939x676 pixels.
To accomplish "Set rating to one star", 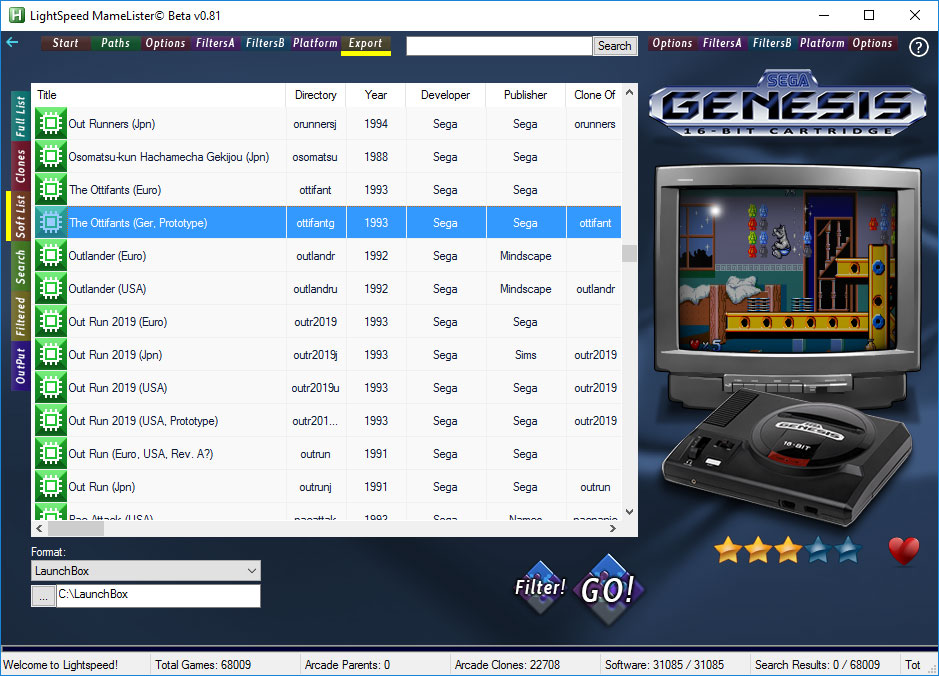I will tap(728, 550).
